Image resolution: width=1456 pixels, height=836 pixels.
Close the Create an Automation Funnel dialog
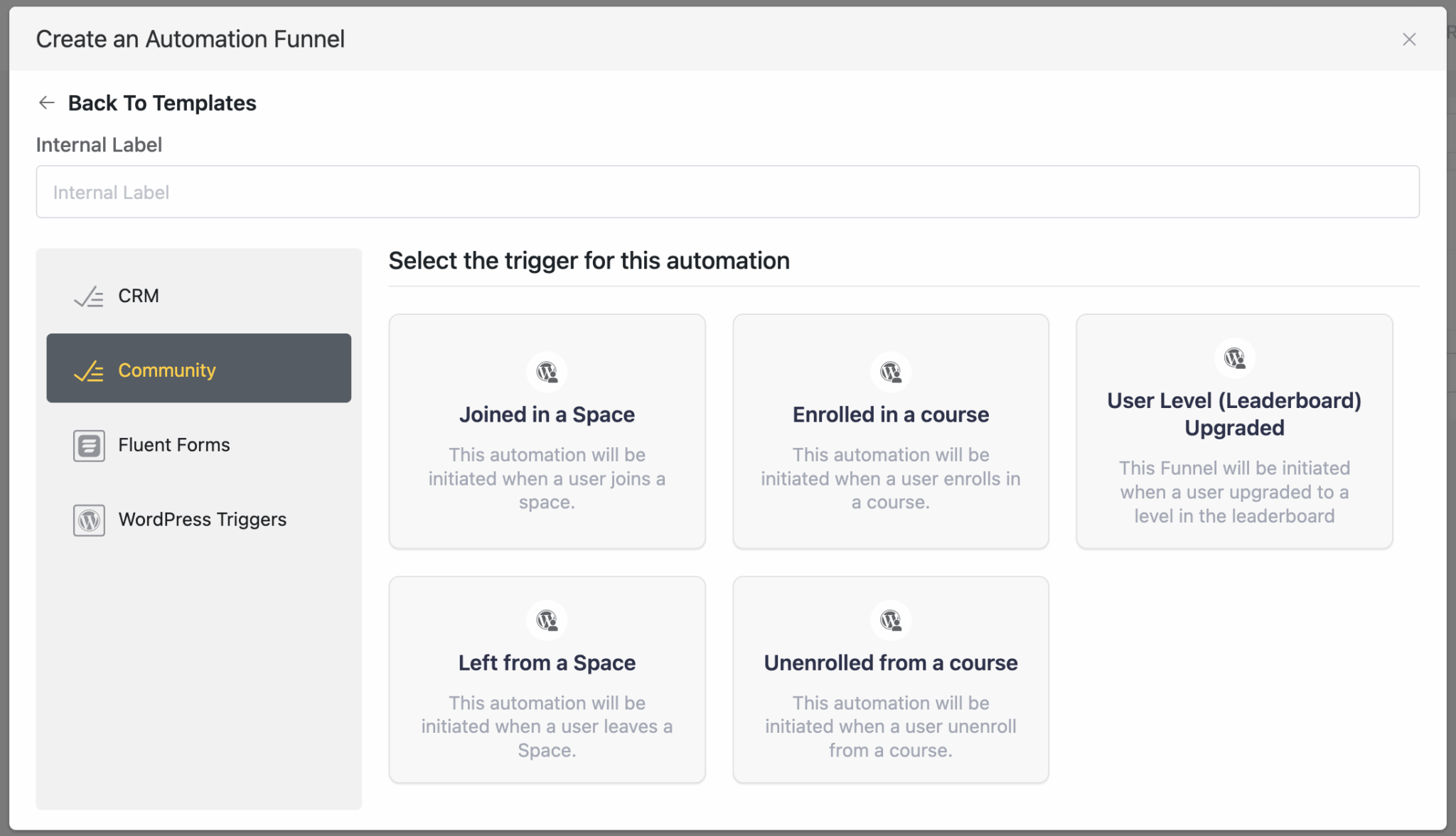pos(1408,39)
